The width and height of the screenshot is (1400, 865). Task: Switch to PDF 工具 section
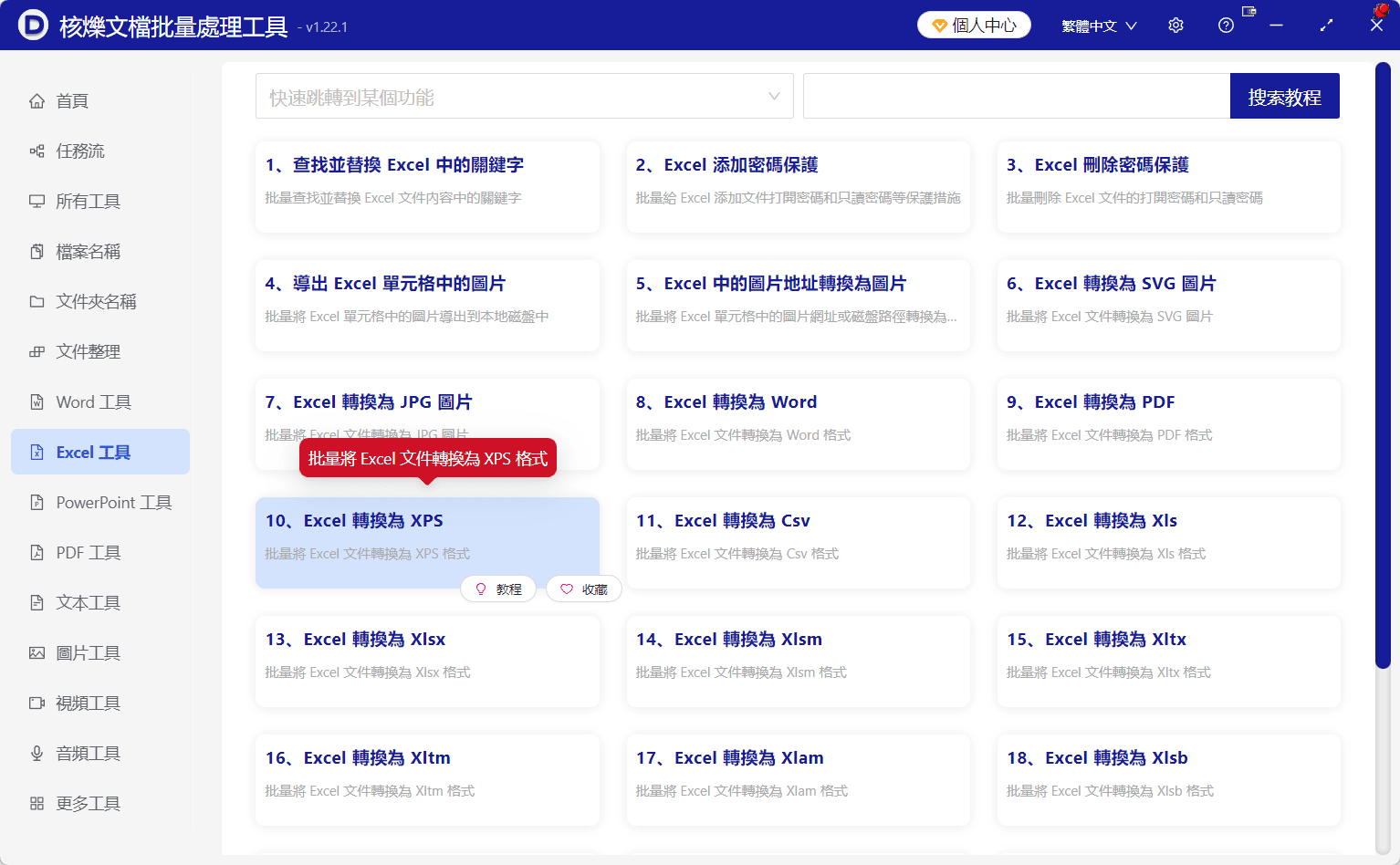click(x=100, y=553)
